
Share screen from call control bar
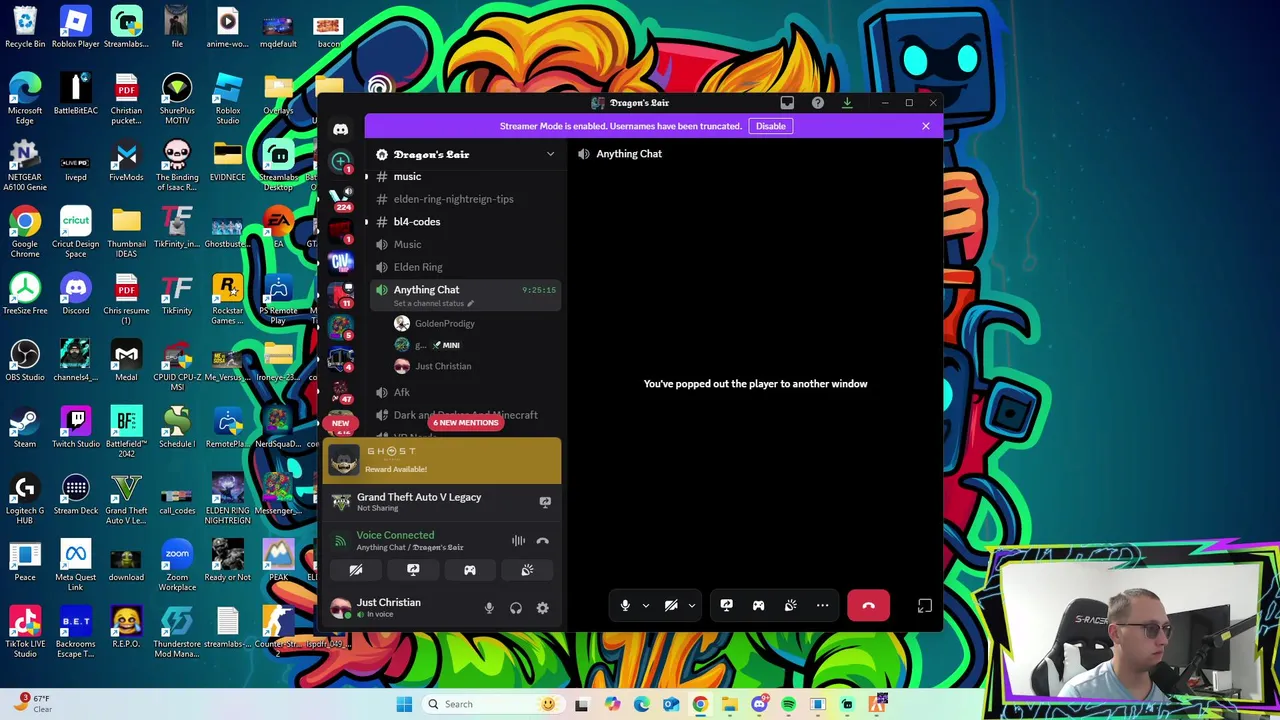pyautogui.click(x=726, y=606)
